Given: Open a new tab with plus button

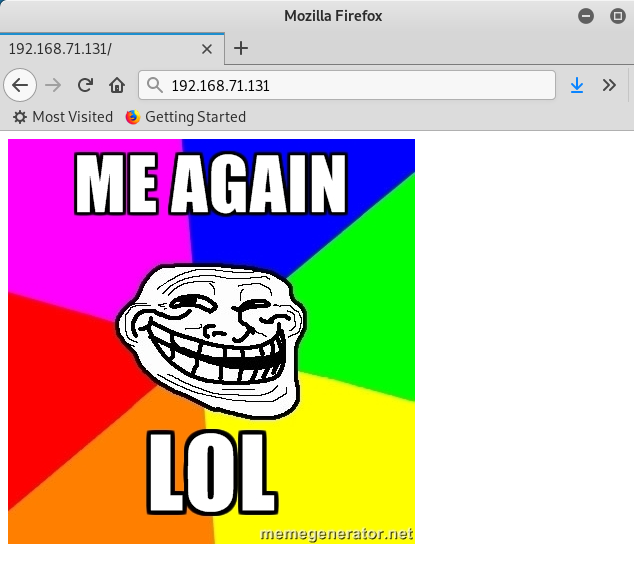Looking at the screenshot, I should [x=241, y=49].
